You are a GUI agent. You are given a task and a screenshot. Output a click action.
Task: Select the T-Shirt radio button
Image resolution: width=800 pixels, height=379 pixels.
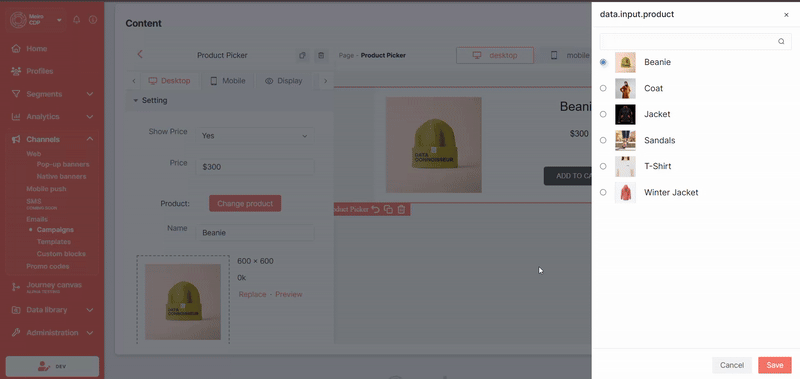pos(603,166)
